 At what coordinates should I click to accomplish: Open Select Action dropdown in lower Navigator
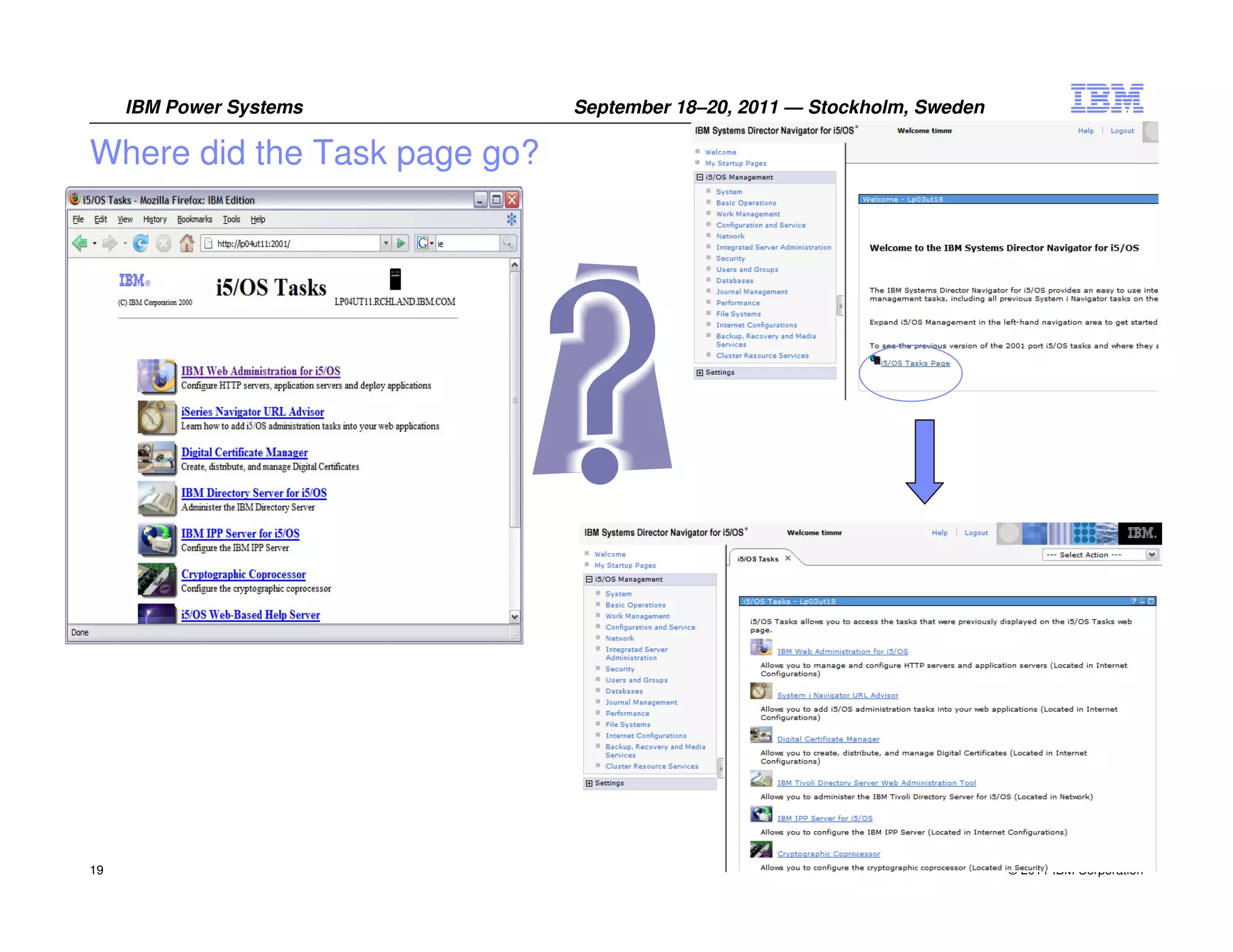click(x=1100, y=555)
